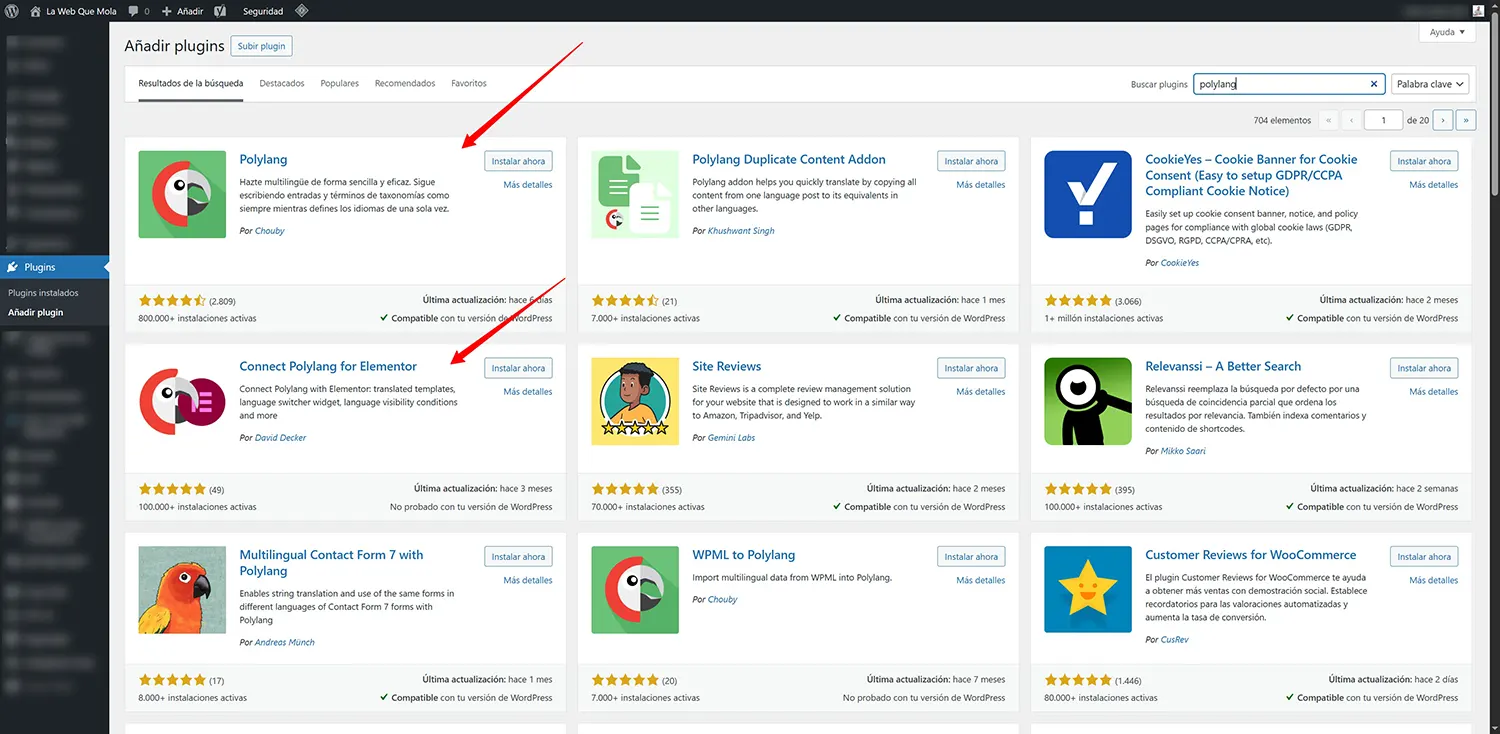Image resolution: width=1500 pixels, height=734 pixels.
Task: Switch to the Populares tab
Action: [339, 83]
